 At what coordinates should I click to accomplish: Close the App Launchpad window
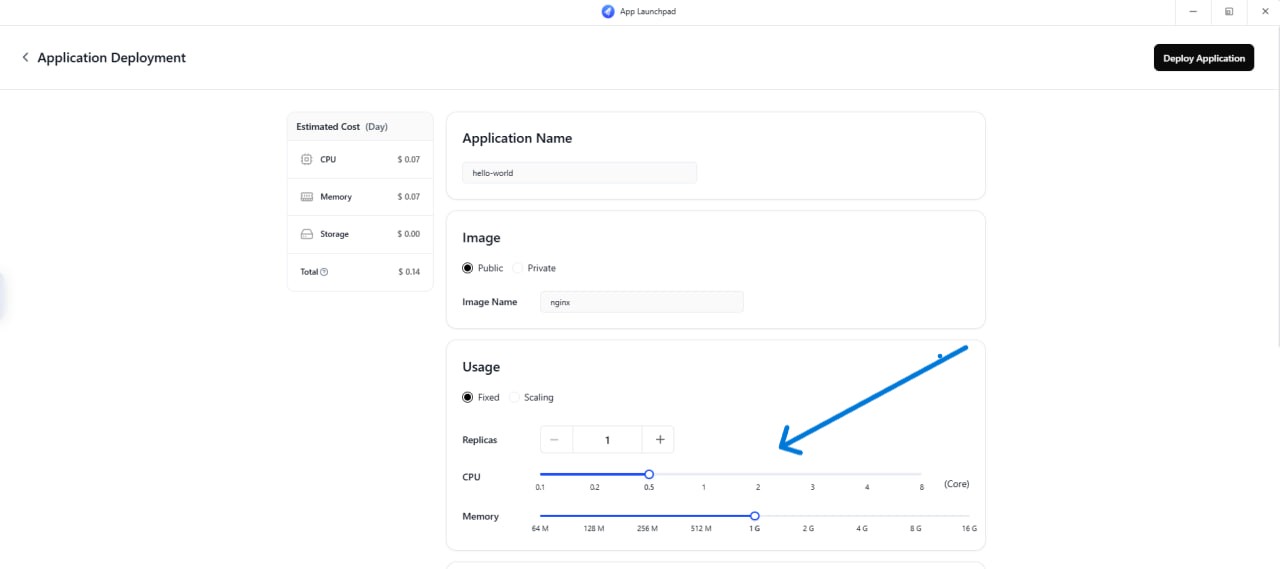click(1264, 12)
